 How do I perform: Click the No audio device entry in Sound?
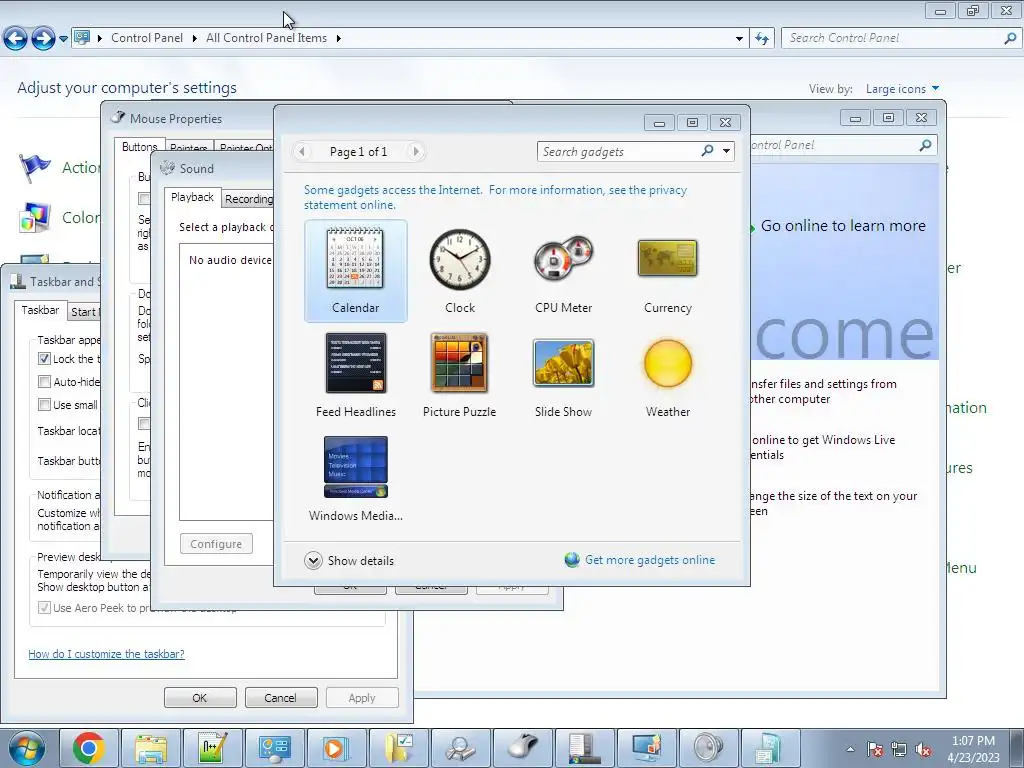[230, 260]
